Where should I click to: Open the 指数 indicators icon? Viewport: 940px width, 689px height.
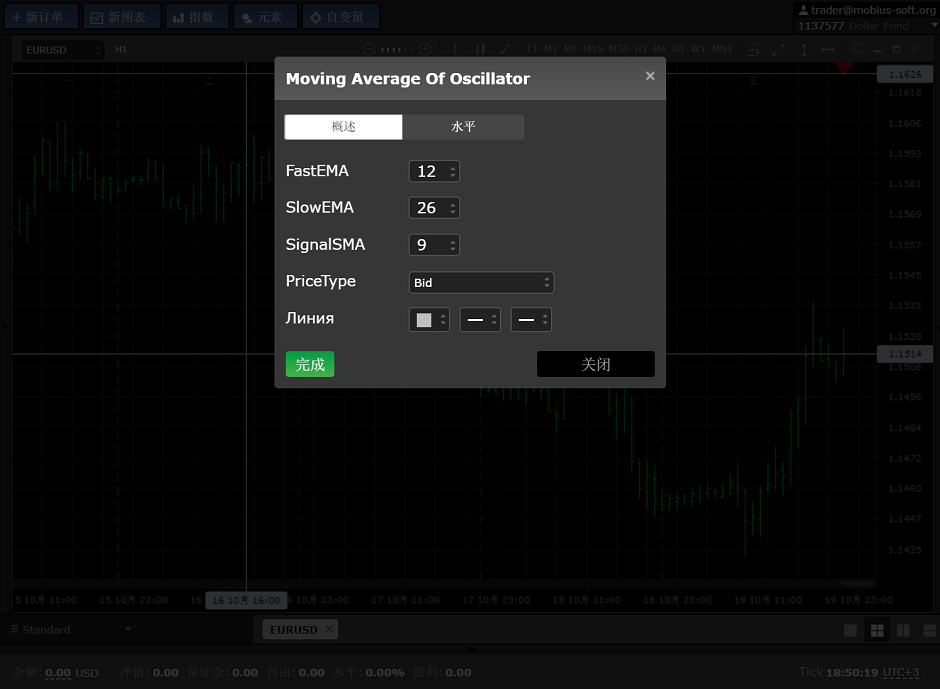click(177, 17)
